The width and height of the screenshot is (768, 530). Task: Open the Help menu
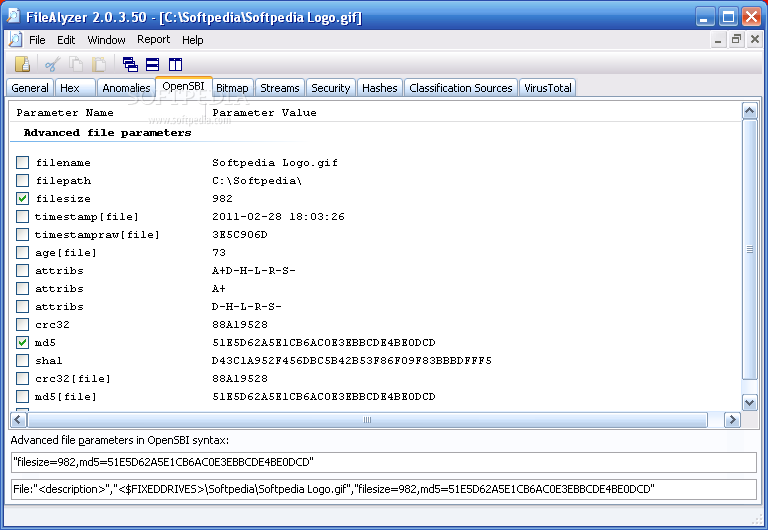click(192, 40)
